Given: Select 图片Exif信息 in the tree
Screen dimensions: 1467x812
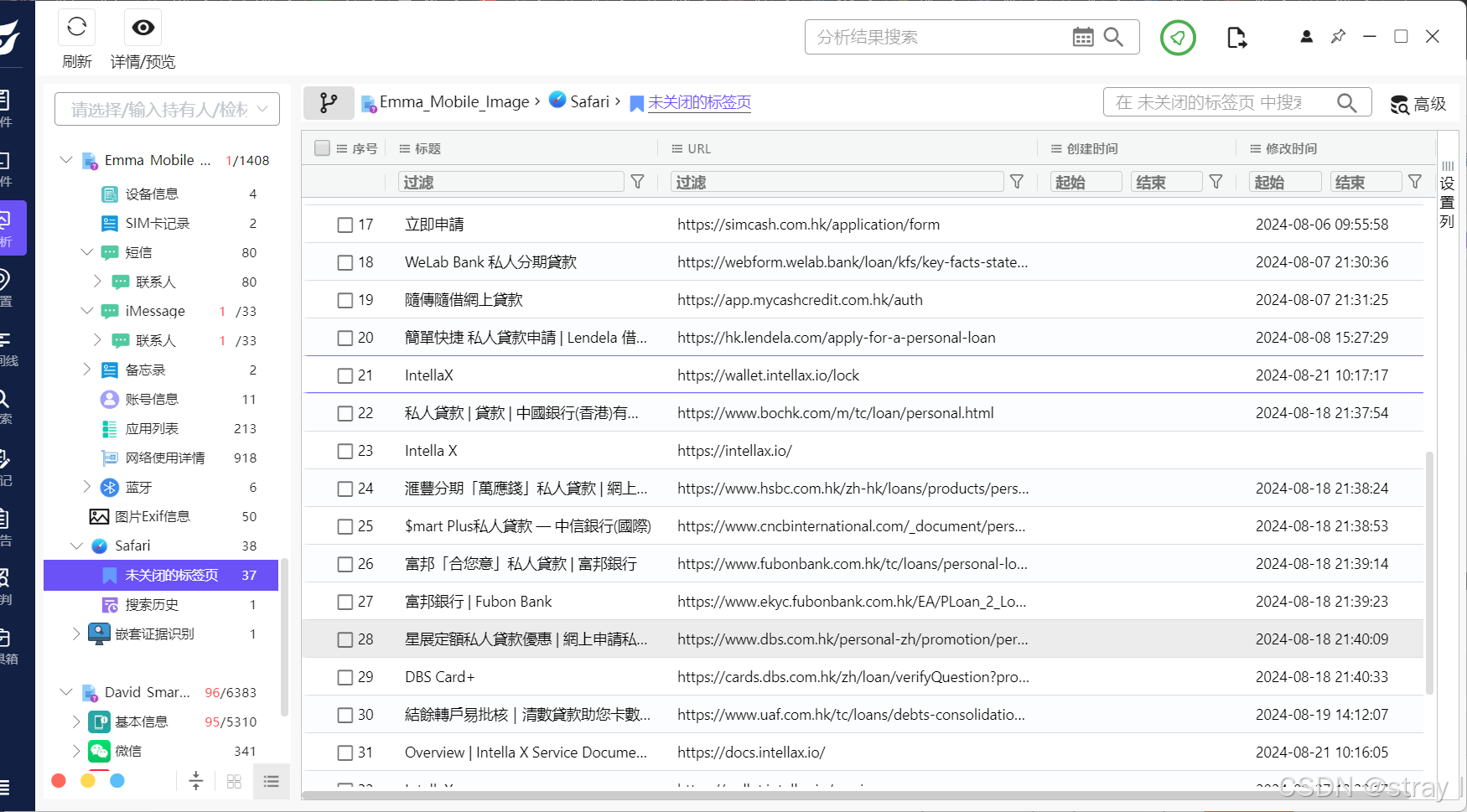Looking at the screenshot, I should point(153,517).
